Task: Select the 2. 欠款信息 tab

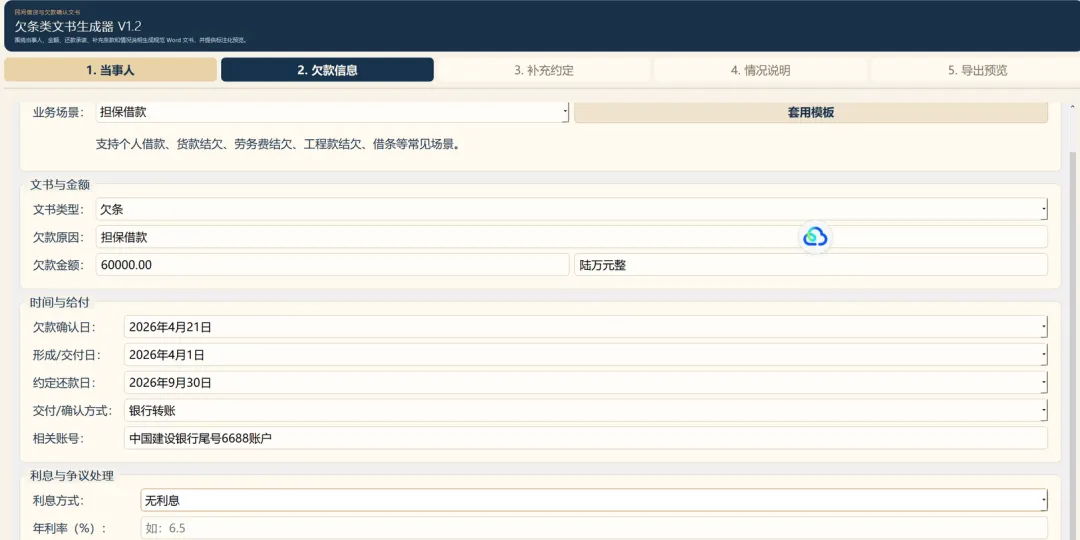Action: tap(327, 70)
